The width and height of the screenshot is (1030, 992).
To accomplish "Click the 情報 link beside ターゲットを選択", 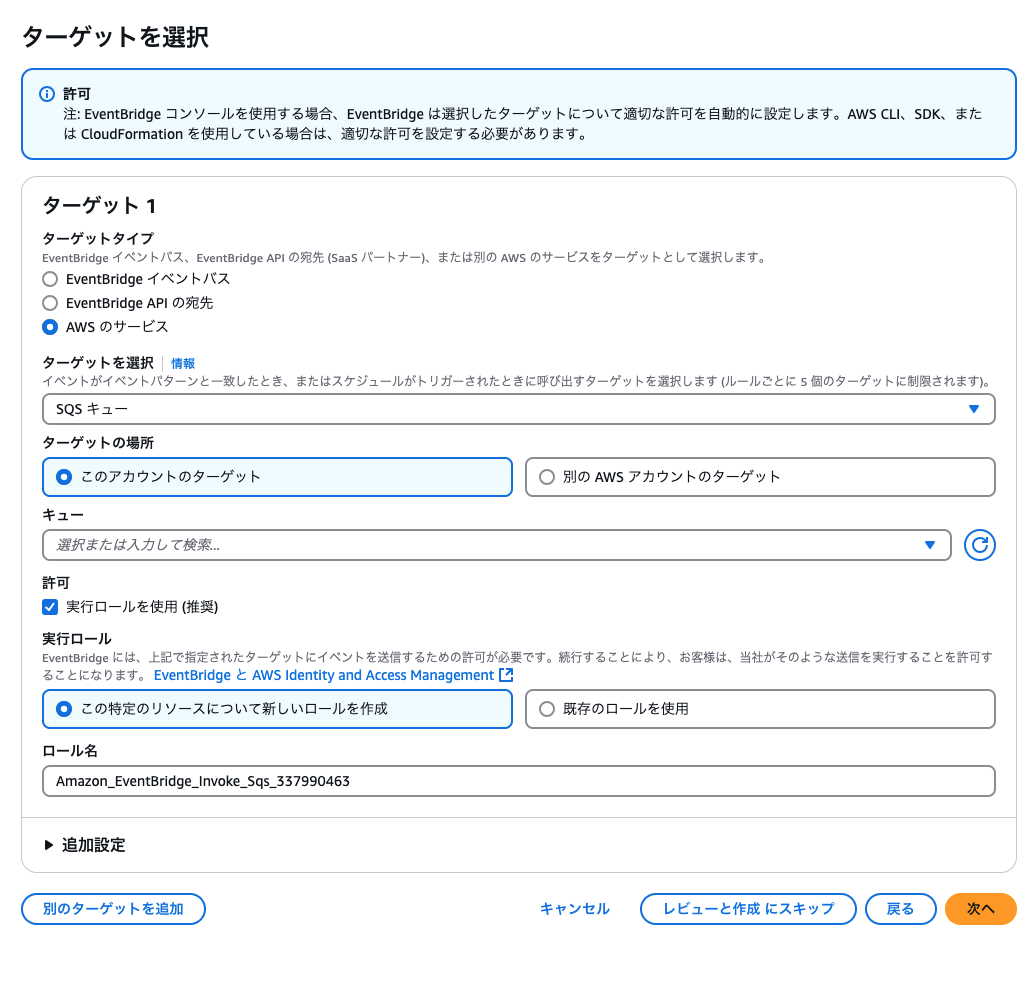I will (x=183, y=363).
